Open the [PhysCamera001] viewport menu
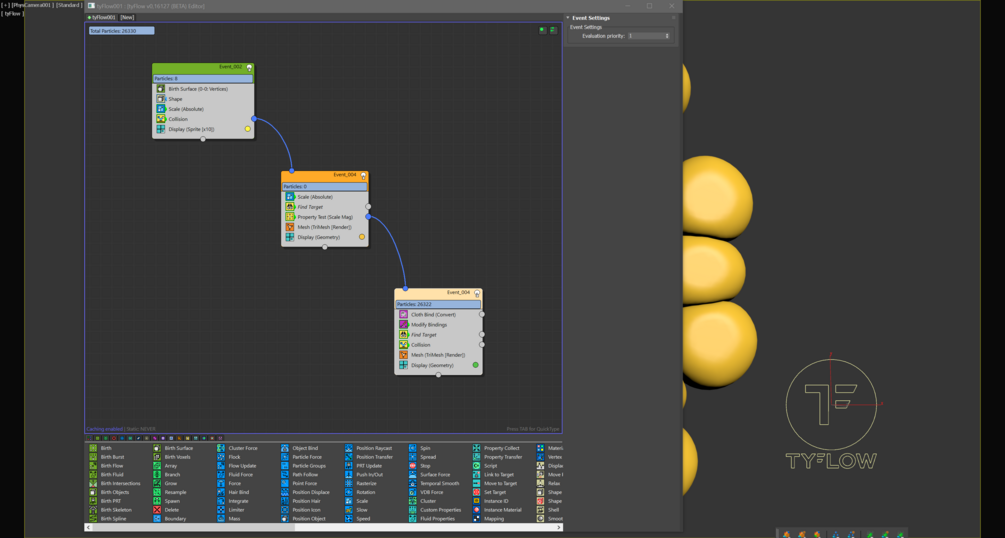Screen dimensions: 1005x538 click(32, 5)
